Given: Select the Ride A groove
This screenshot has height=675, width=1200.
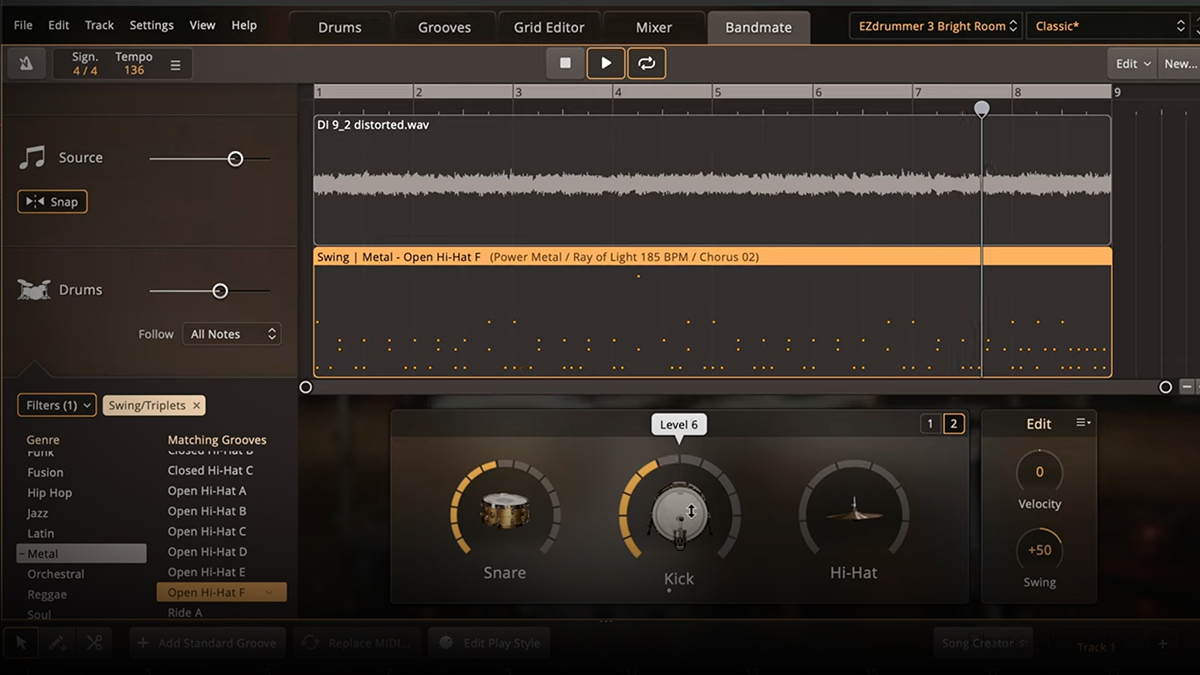Looking at the screenshot, I should 185,613.
